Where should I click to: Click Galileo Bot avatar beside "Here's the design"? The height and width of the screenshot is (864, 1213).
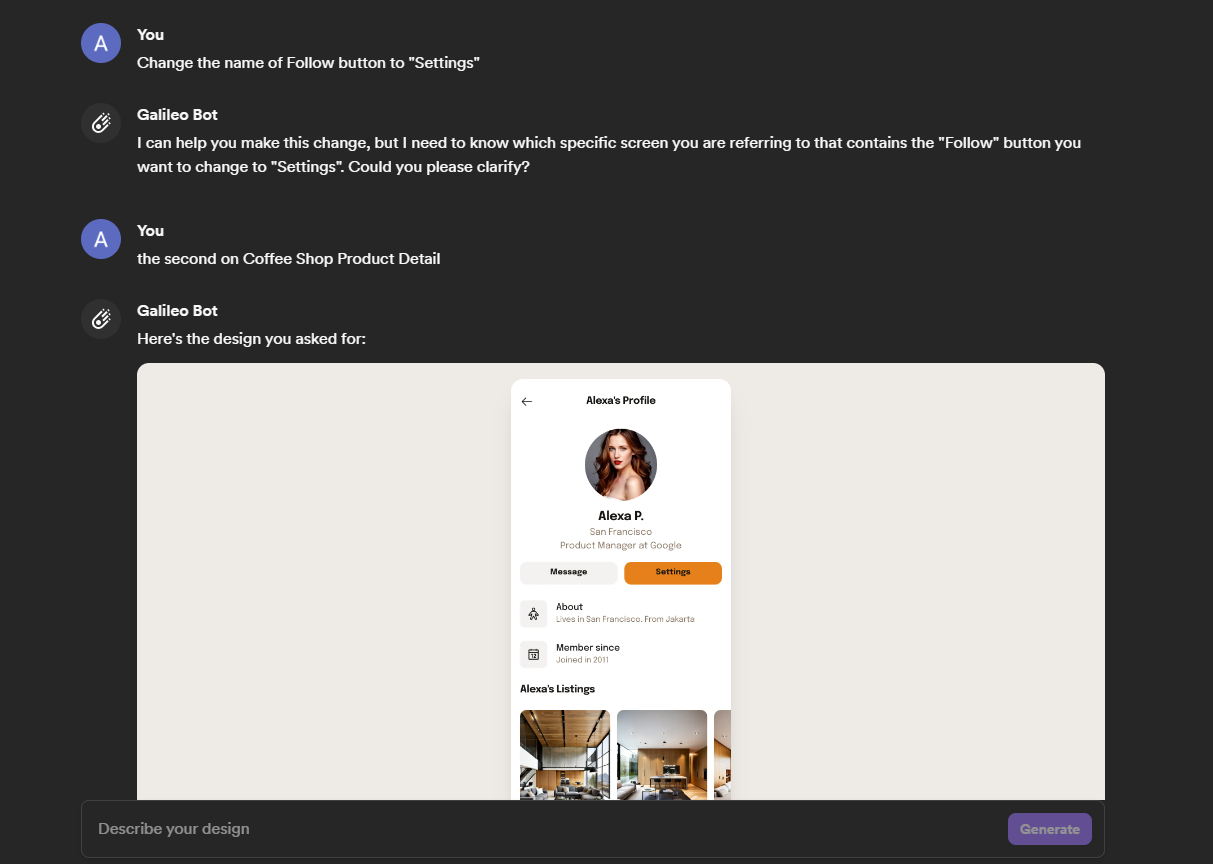[100, 319]
